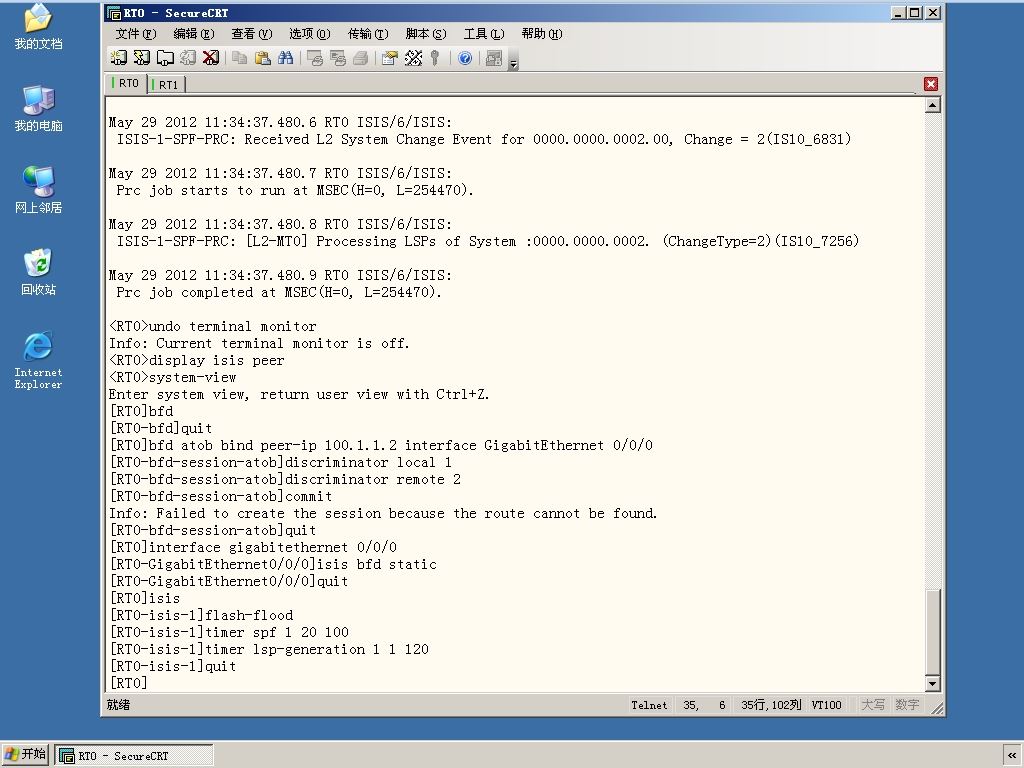Screen dimensions: 1024x768
Task: Click '35行, 102列' status bar entry
Action: click(771, 705)
